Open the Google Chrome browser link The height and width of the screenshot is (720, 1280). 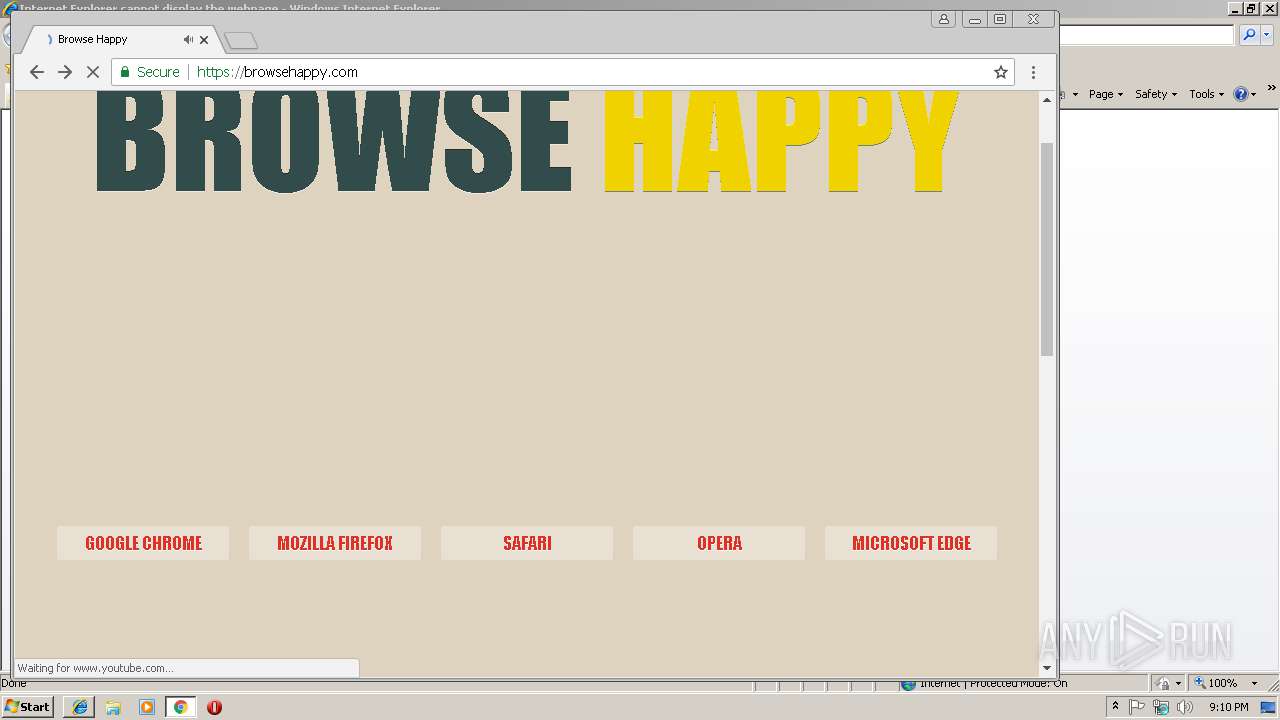[143, 543]
